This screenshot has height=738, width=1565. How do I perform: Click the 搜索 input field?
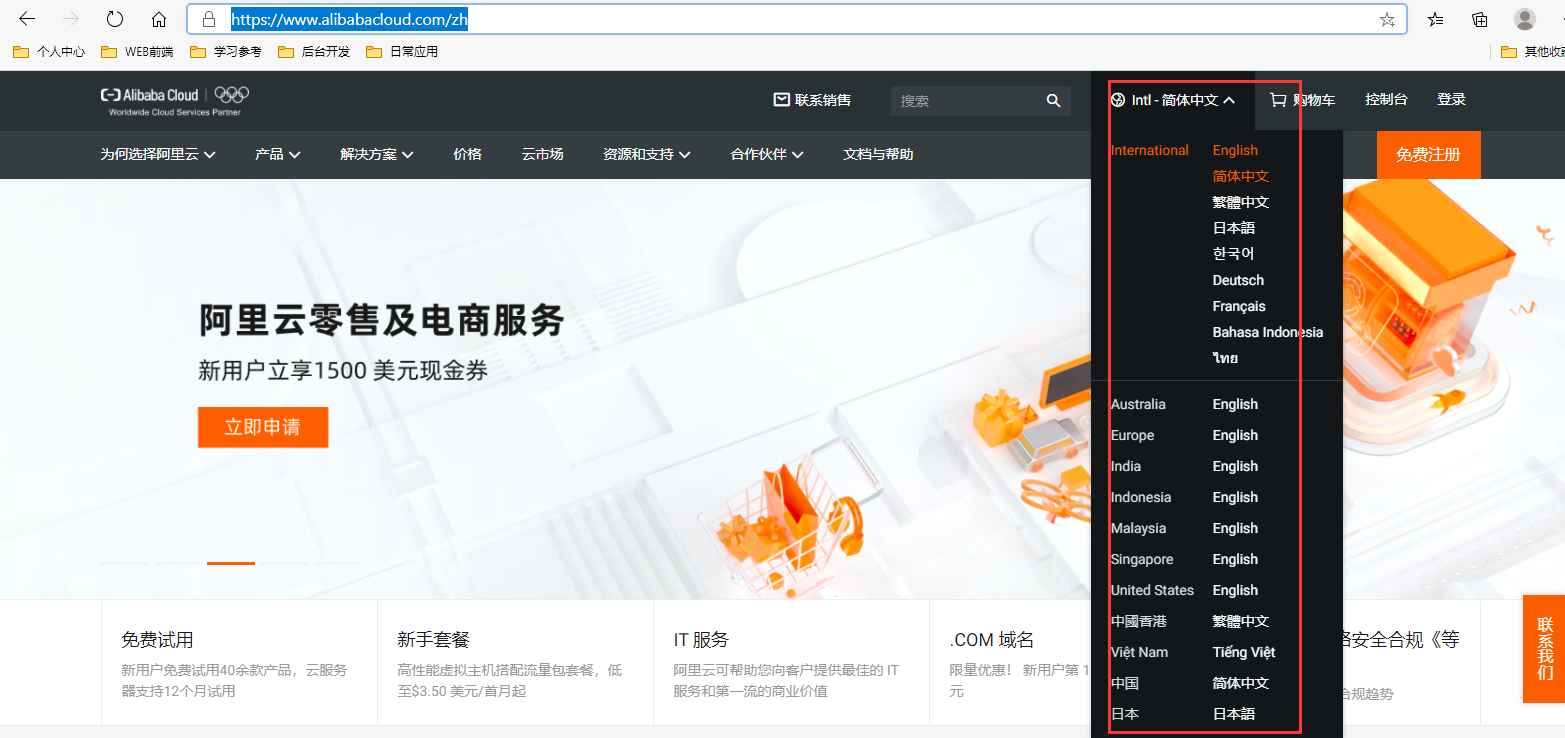pyautogui.click(x=968, y=100)
